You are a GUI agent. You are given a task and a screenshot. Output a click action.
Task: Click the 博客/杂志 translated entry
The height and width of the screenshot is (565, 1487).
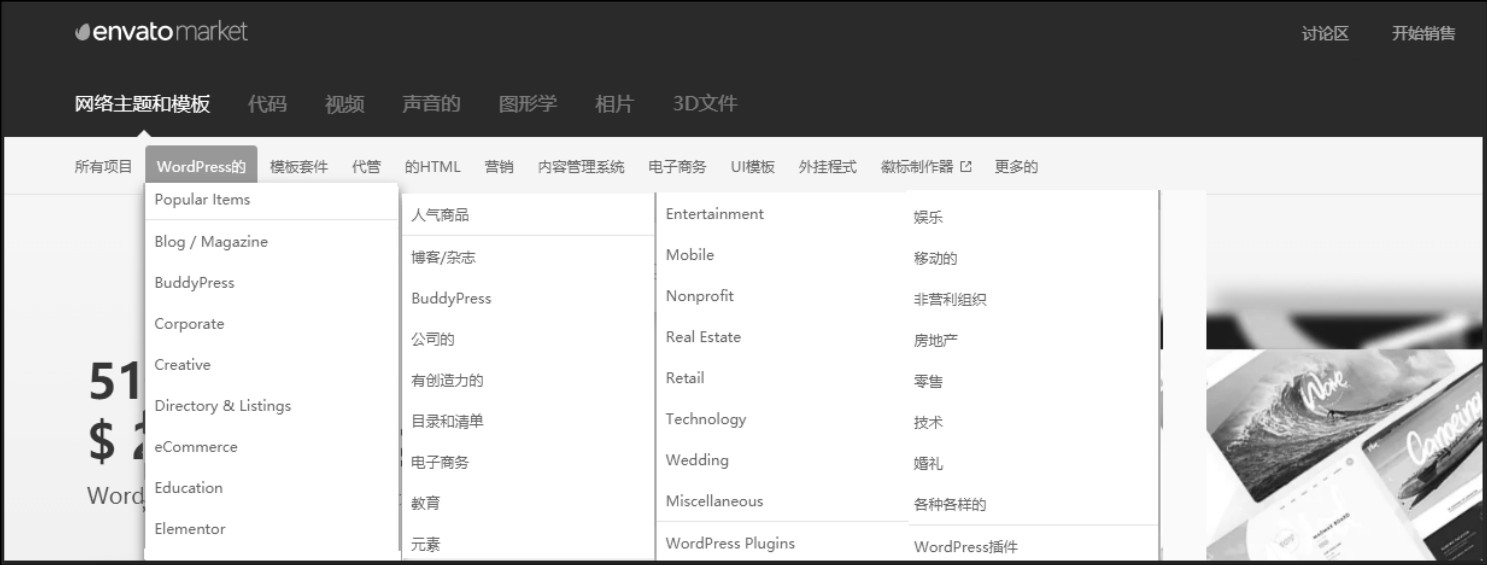(443, 258)
